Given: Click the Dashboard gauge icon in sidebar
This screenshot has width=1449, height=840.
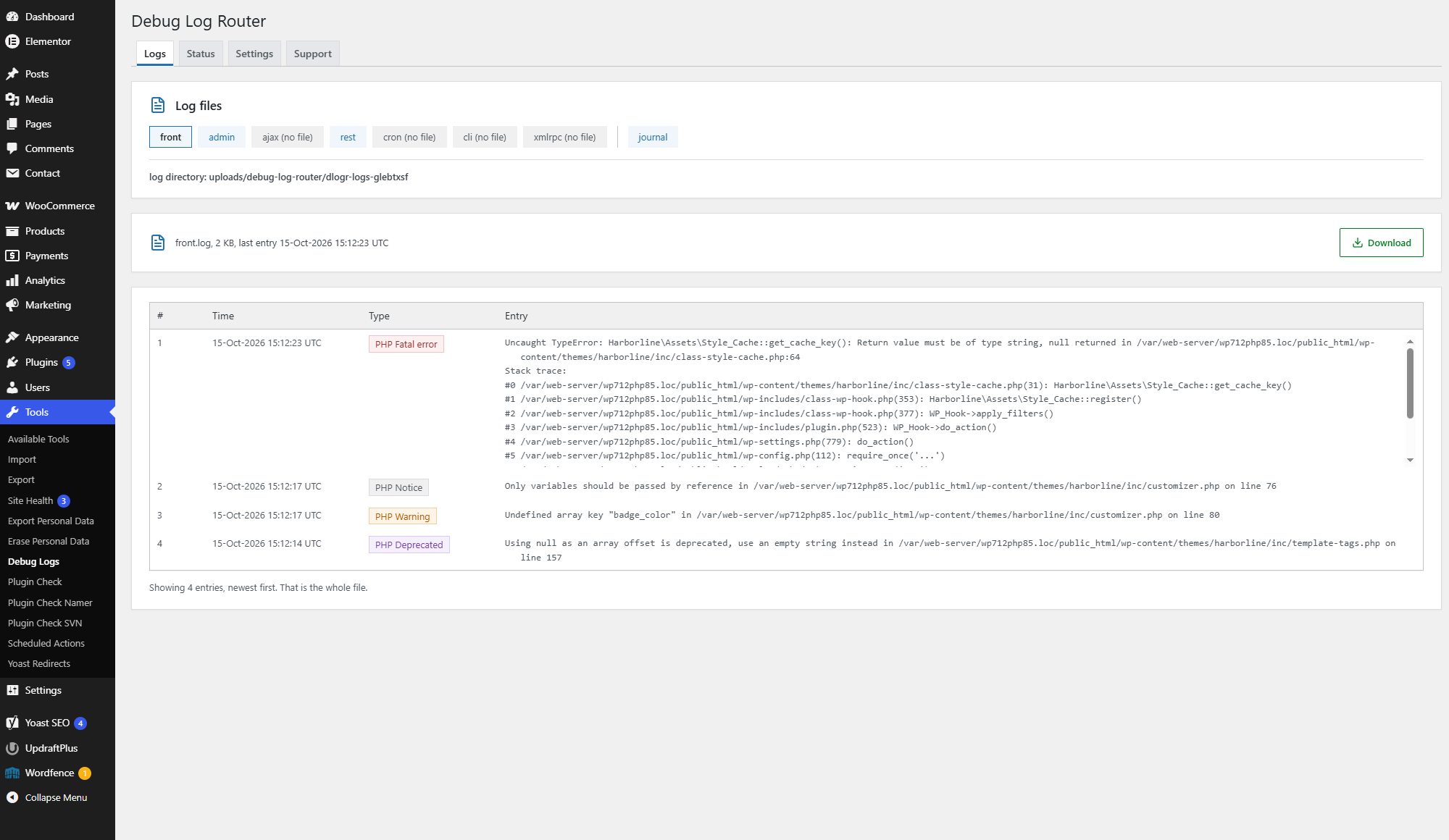Looking at the screenshot, I should pos(12,17).
